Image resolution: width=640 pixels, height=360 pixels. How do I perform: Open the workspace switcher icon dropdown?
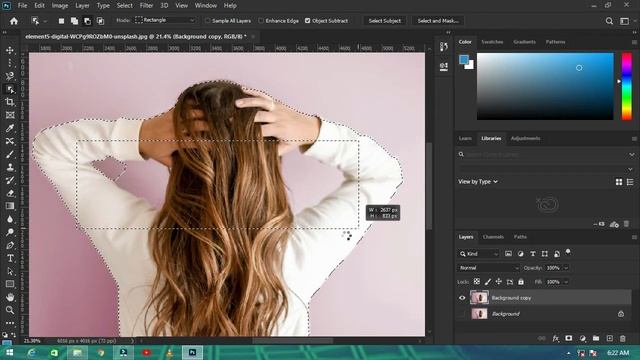point(624,21)
